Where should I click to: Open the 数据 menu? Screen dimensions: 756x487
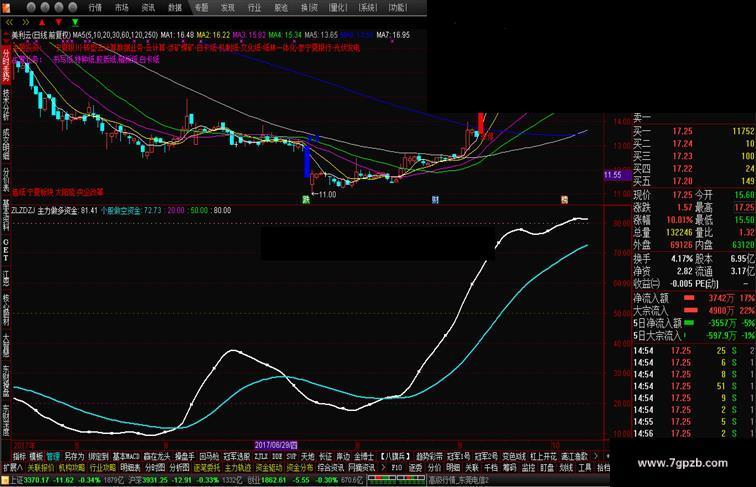point(175,8)
